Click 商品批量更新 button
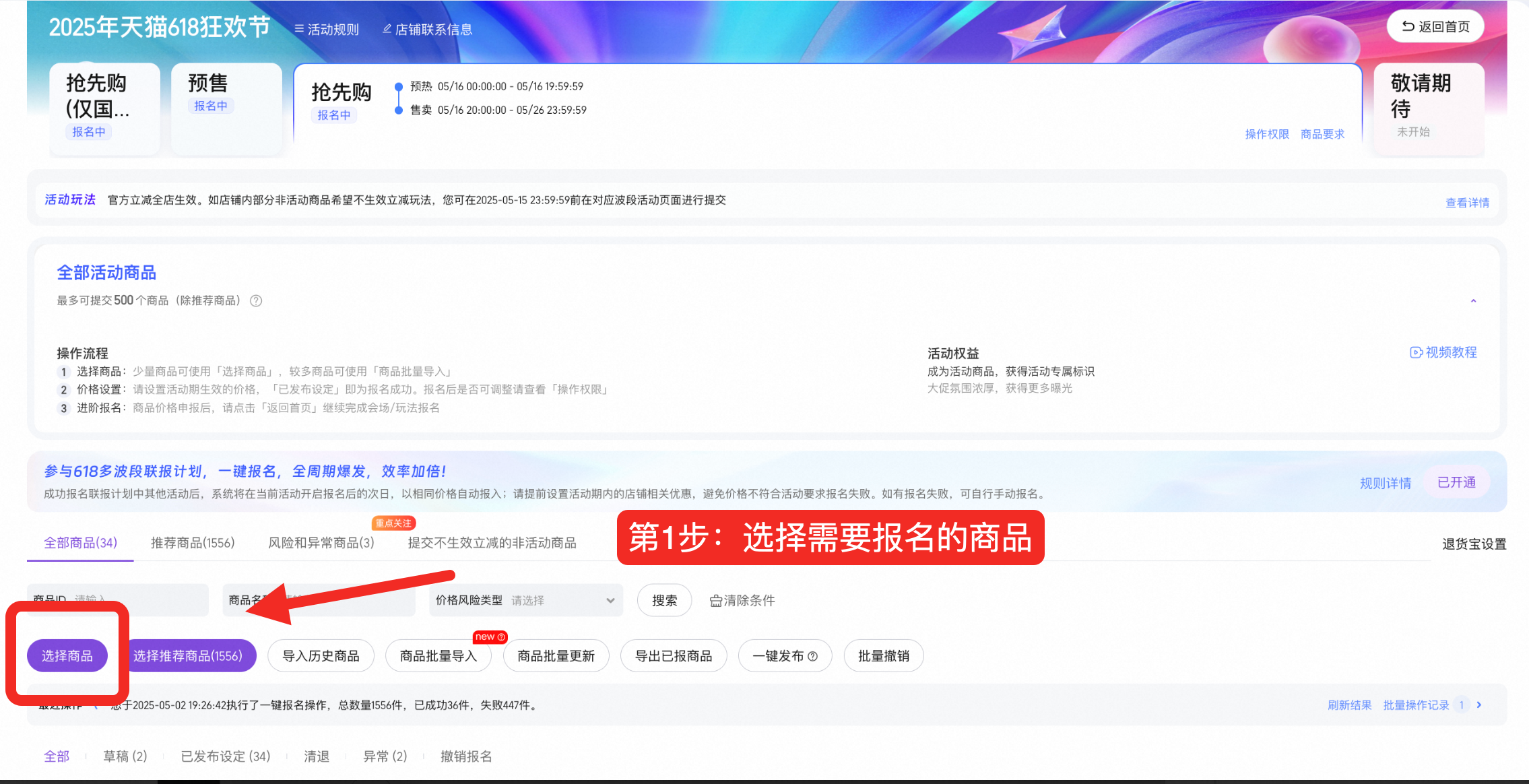Screen dimensions: 1529x784 [x=556, y=656]
